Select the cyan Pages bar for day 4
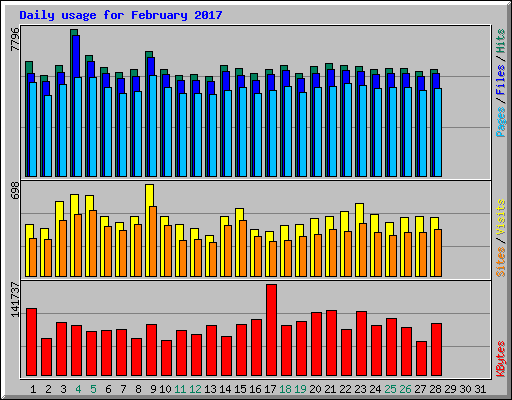 [x=78, y=127]
